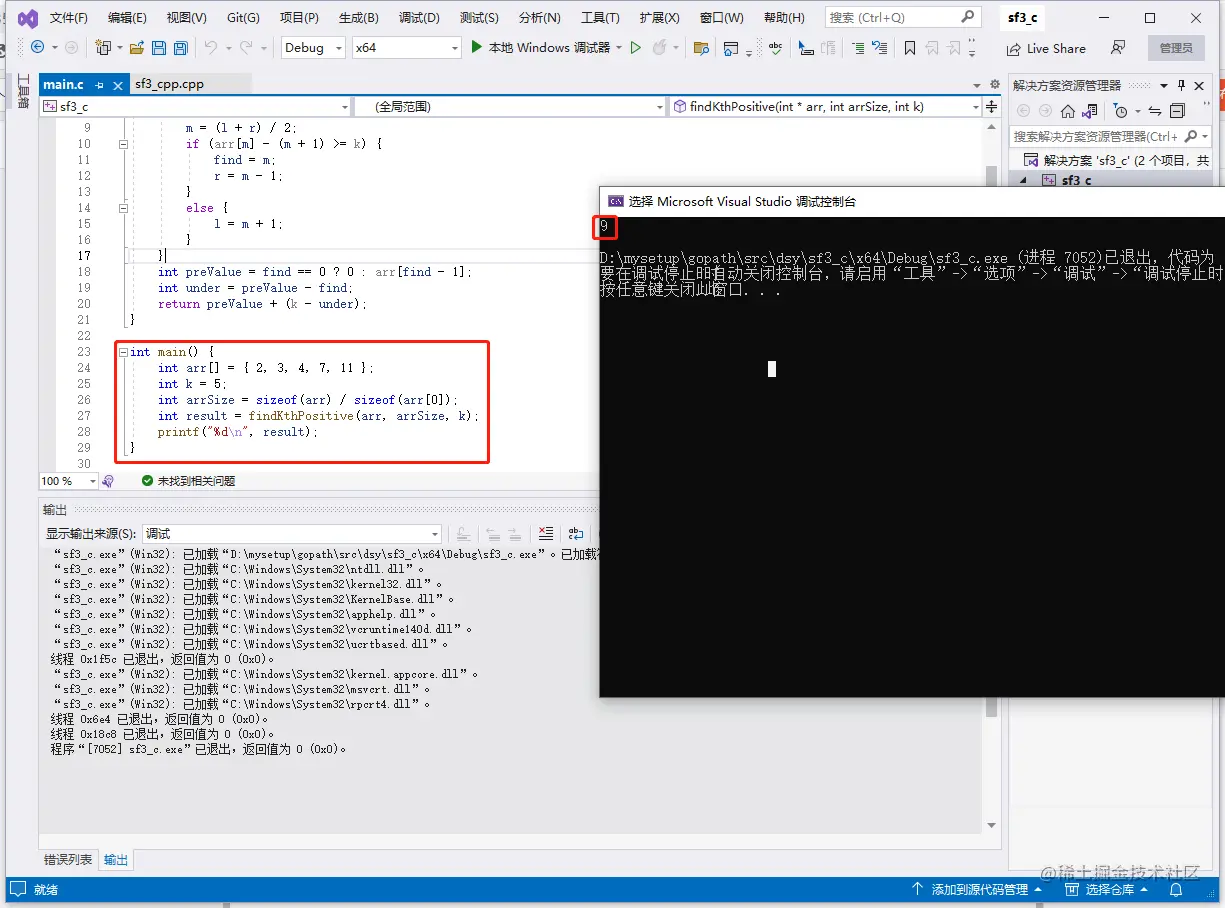Click the open file folder icon

click(x=137, y=47)
